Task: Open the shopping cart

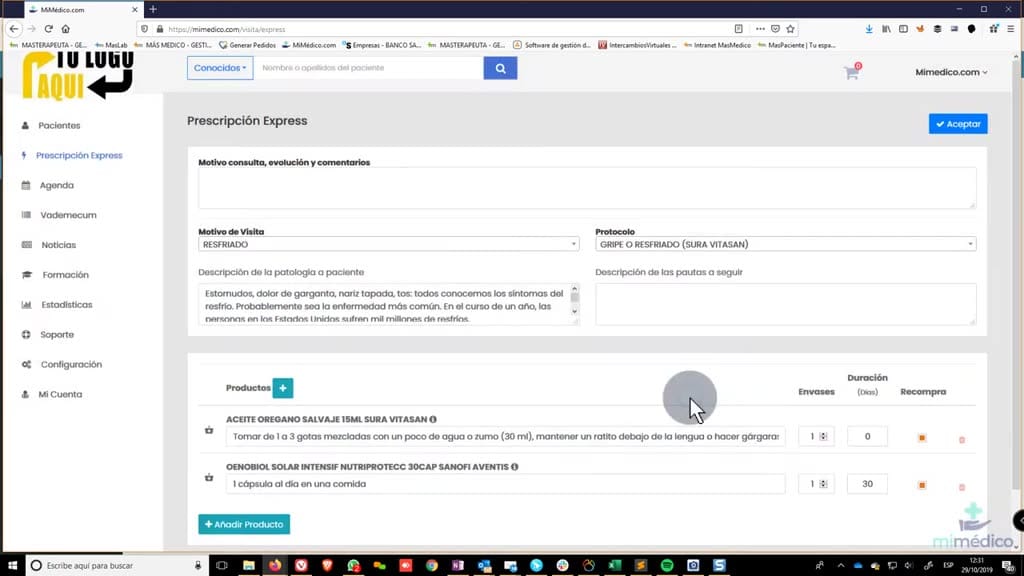Action: click(x=852, y=72)
